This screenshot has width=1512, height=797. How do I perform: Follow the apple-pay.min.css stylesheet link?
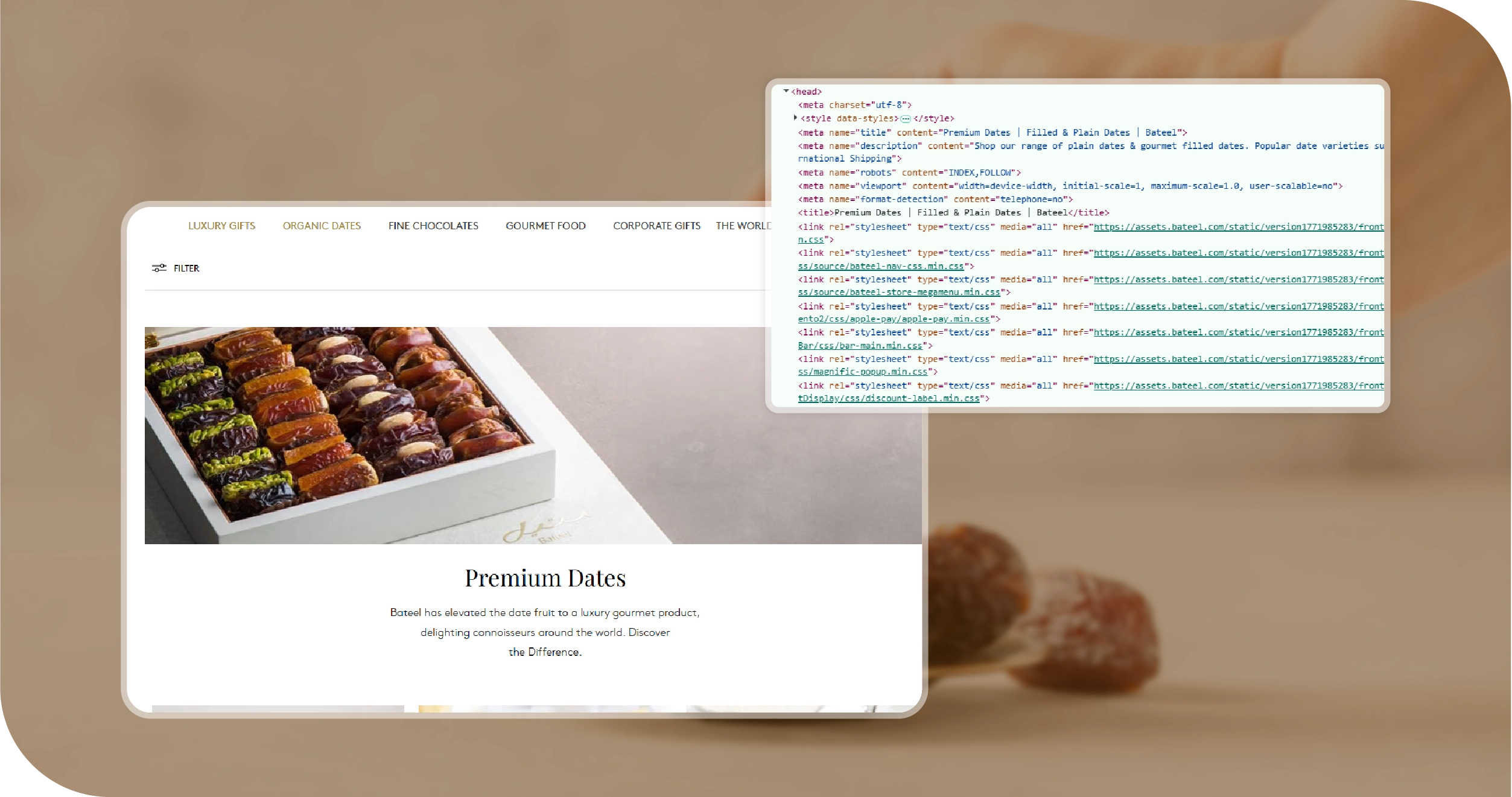pyautogui.click(x=894, y=319)
